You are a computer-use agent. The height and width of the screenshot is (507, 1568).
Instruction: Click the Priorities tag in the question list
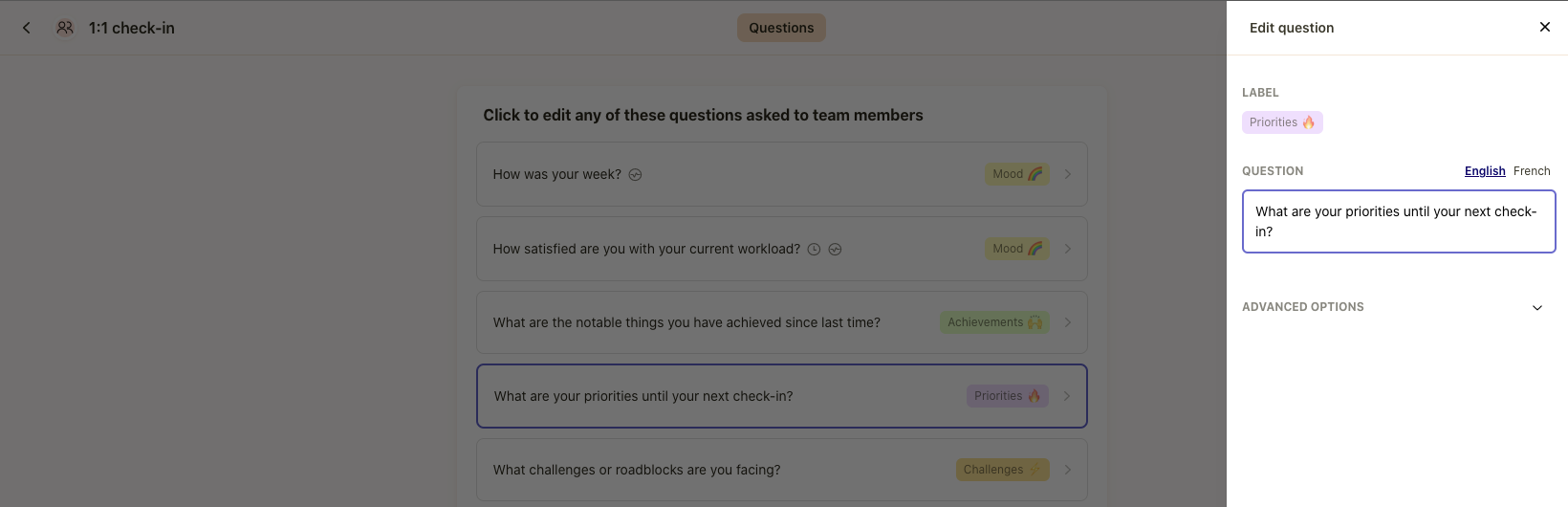click(1007, 396)
